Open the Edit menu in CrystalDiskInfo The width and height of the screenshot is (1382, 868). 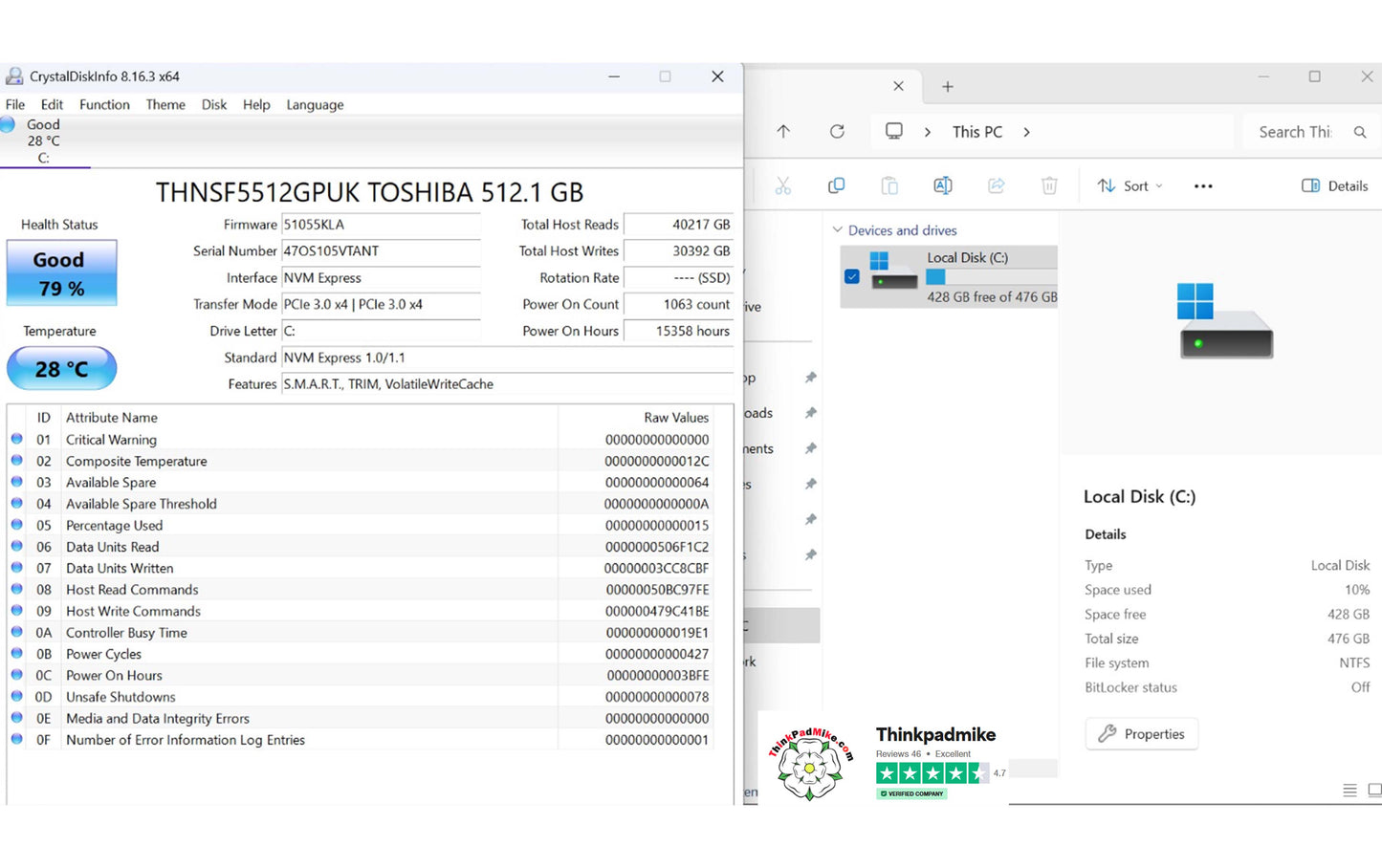point(52,104)
